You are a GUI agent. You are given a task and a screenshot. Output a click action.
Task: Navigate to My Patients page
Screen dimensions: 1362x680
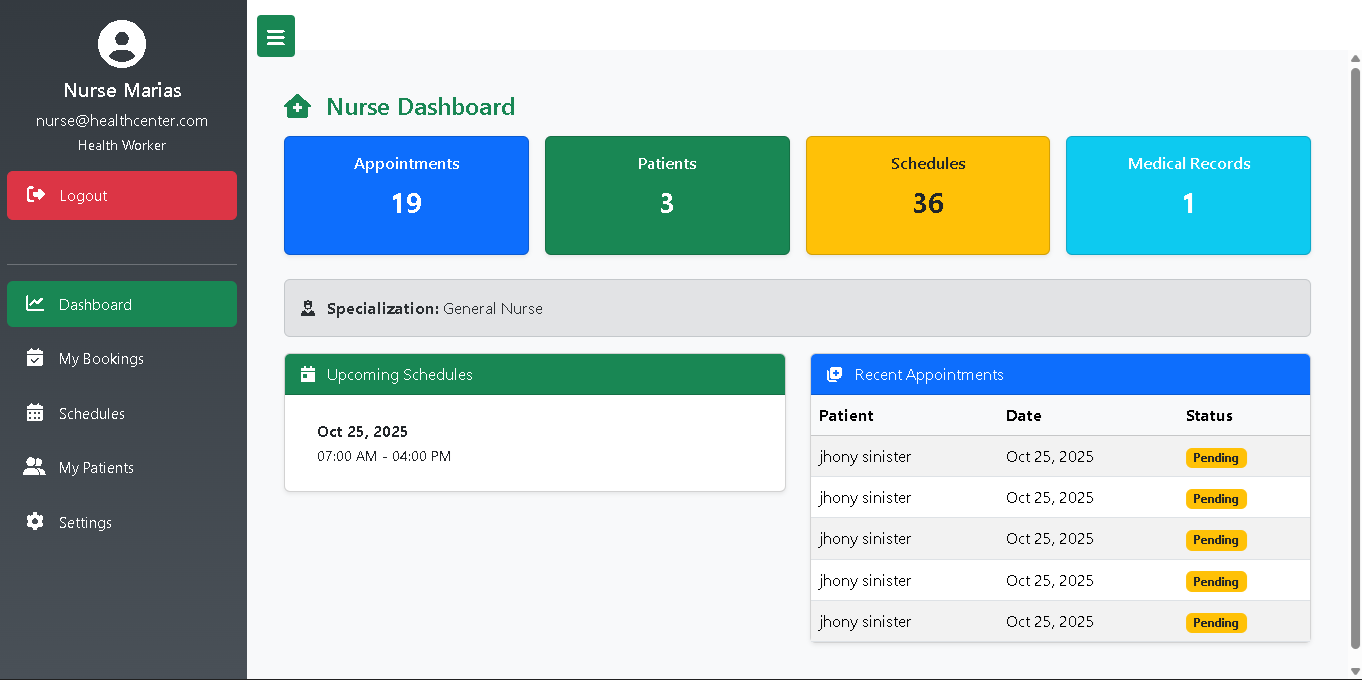tap(95, 467)
